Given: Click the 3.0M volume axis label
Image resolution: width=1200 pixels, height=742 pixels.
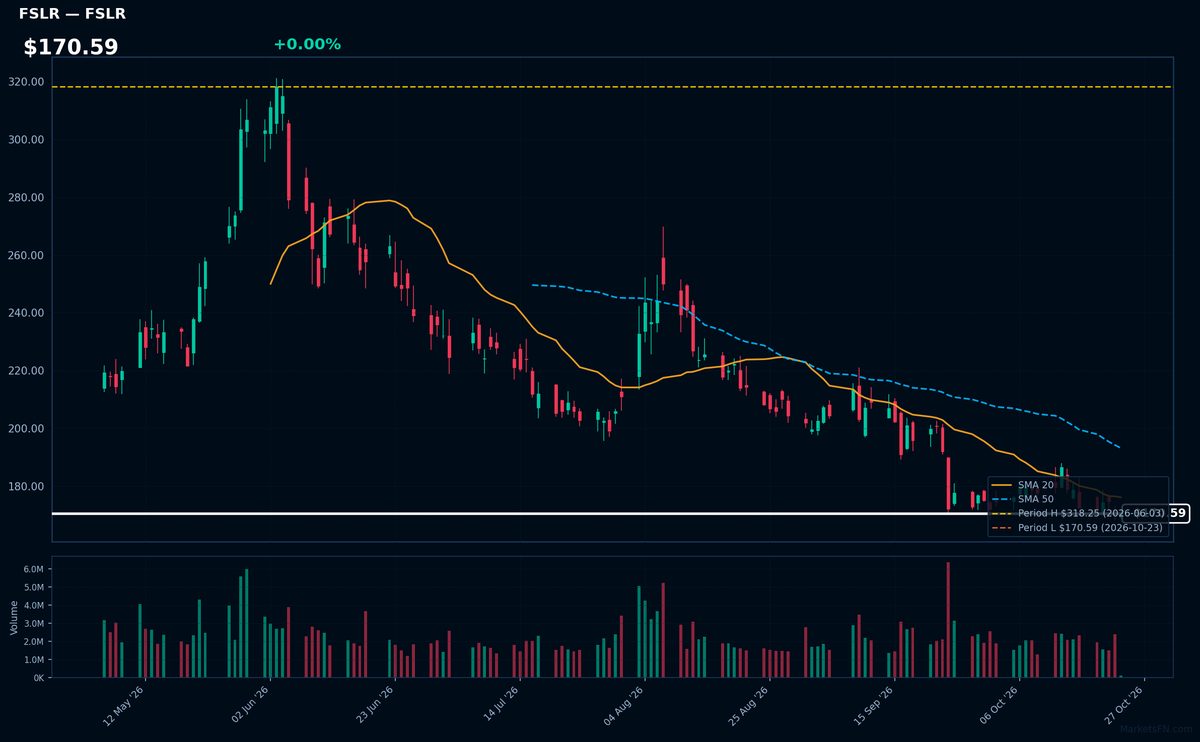Looking at the screenshot, I should pyautogui.click(x=32, y=623).
